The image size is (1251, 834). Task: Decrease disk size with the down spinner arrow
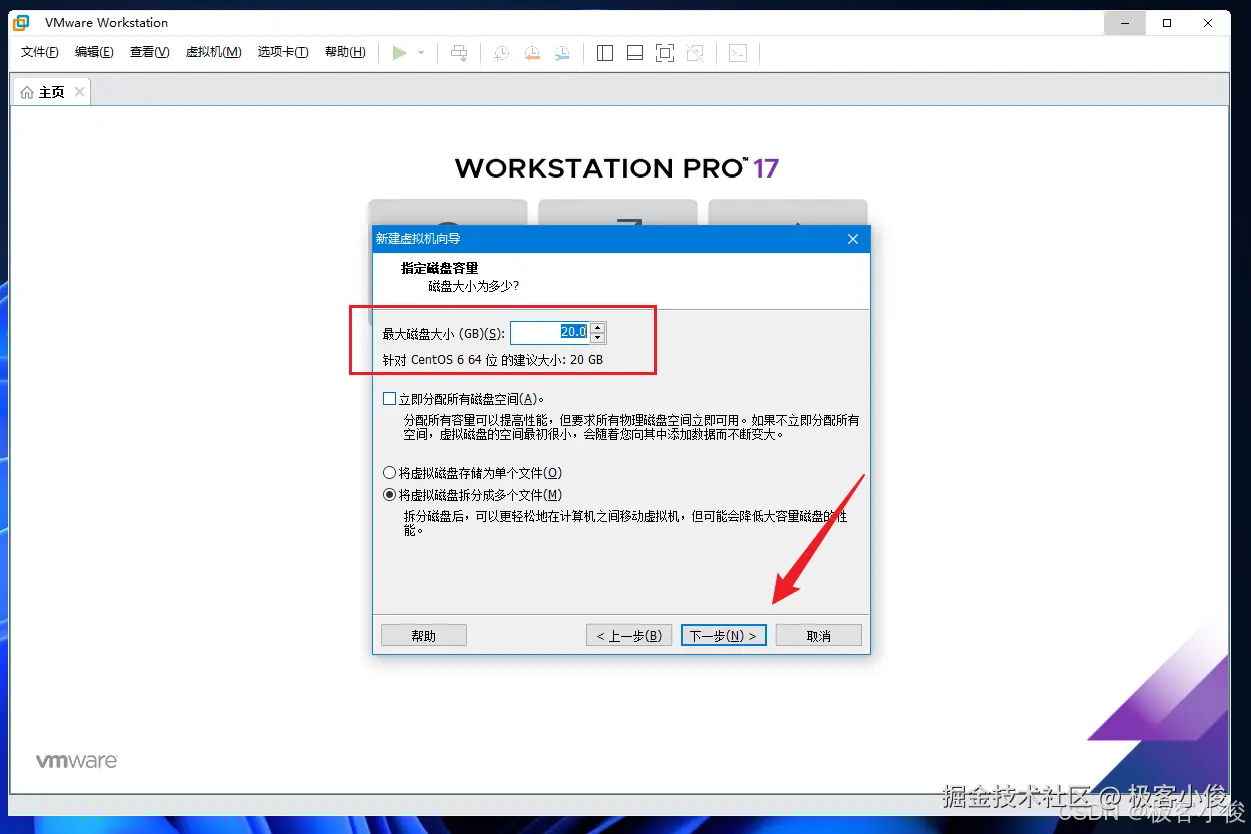pos(597,338)
